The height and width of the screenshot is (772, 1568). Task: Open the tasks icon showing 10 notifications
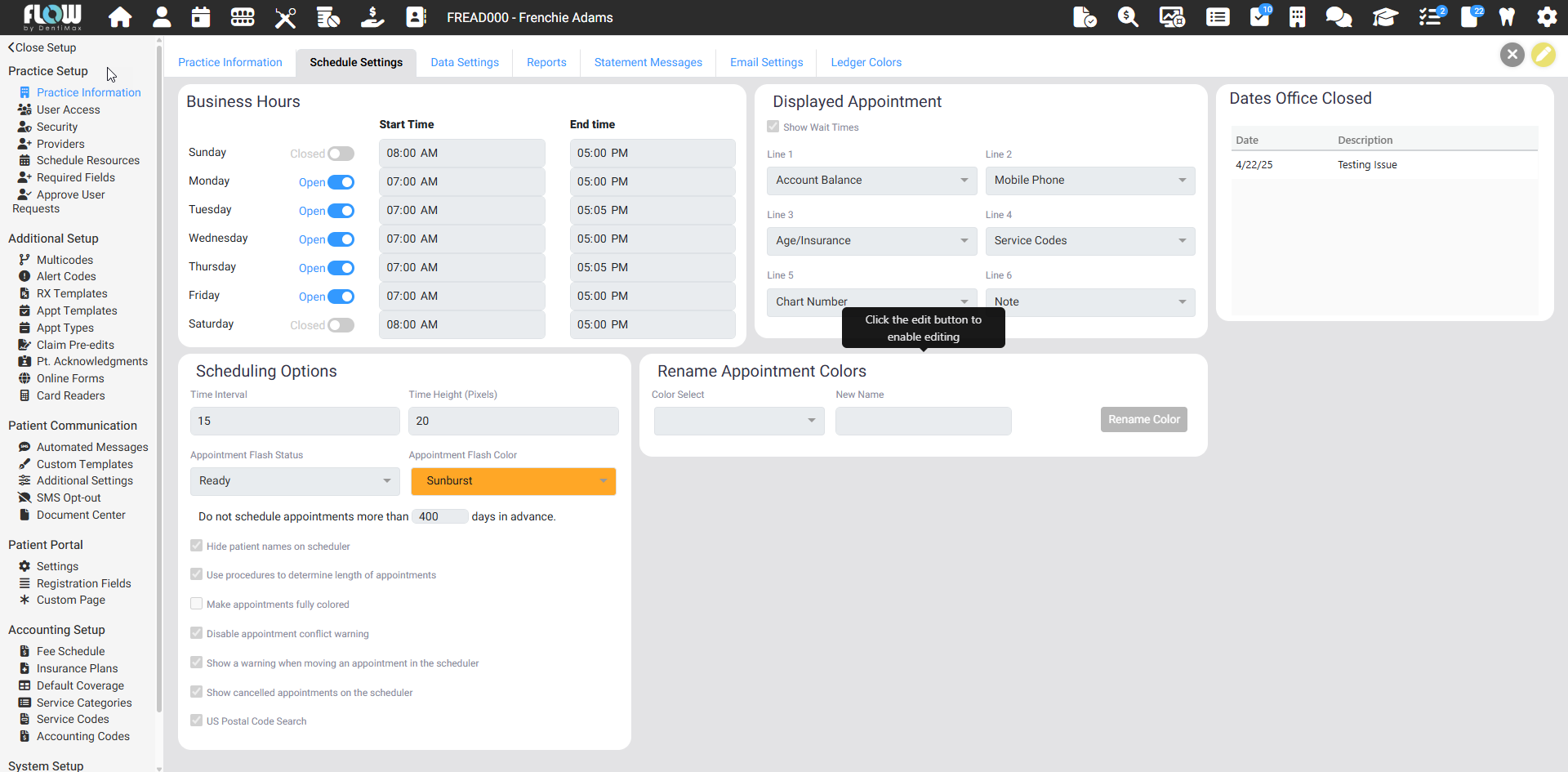click(x=1259, y=17)
